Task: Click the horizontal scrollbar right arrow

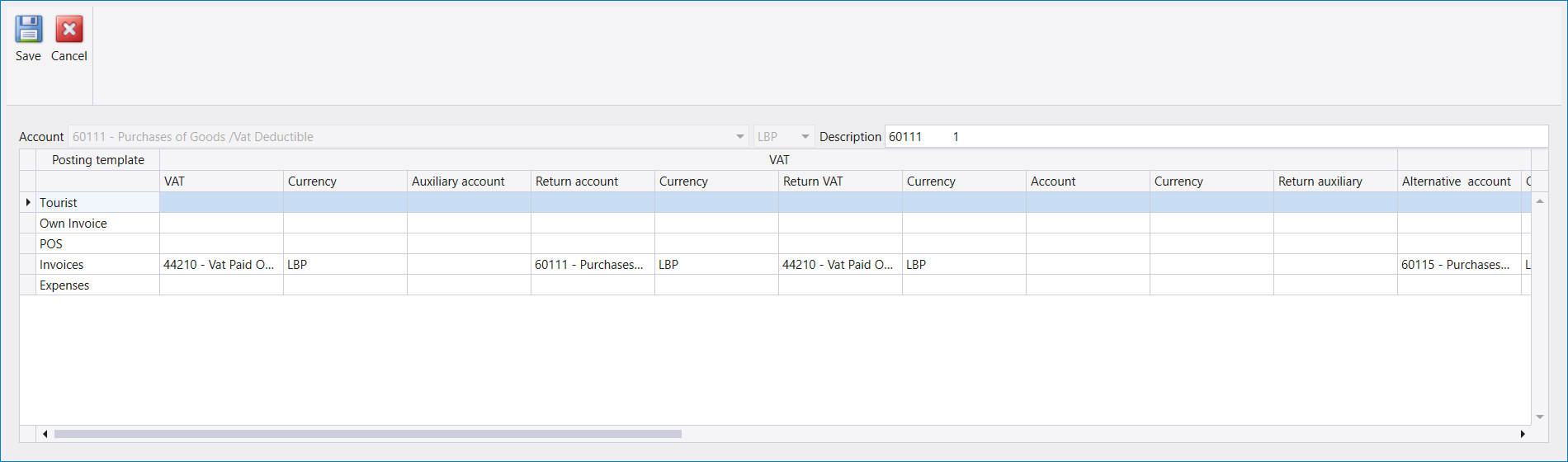Action: 1523,434
